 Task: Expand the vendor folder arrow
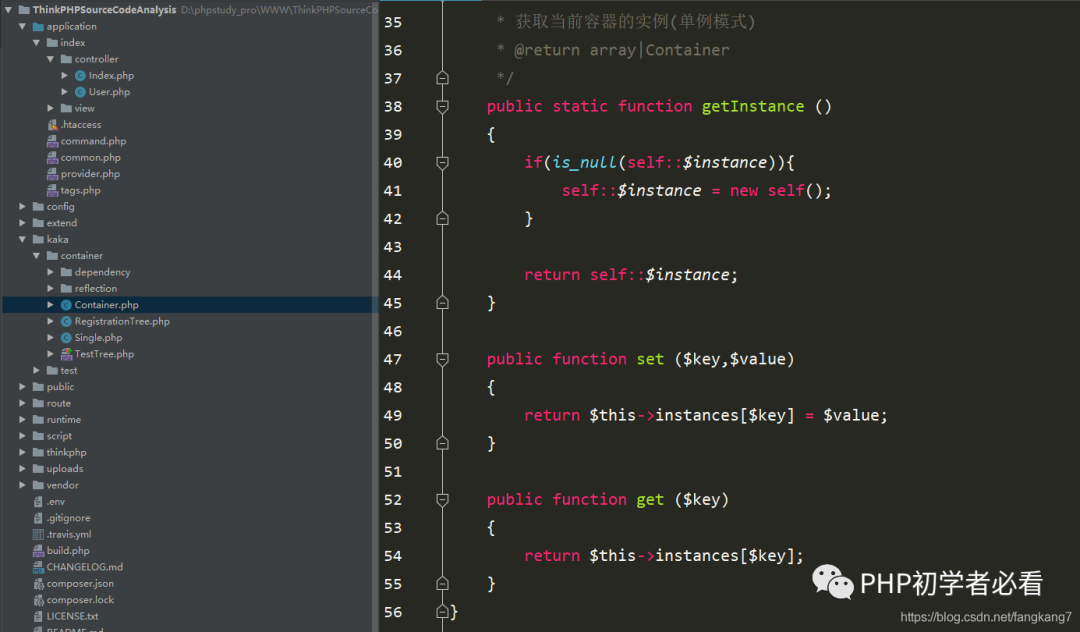point(22,485)
